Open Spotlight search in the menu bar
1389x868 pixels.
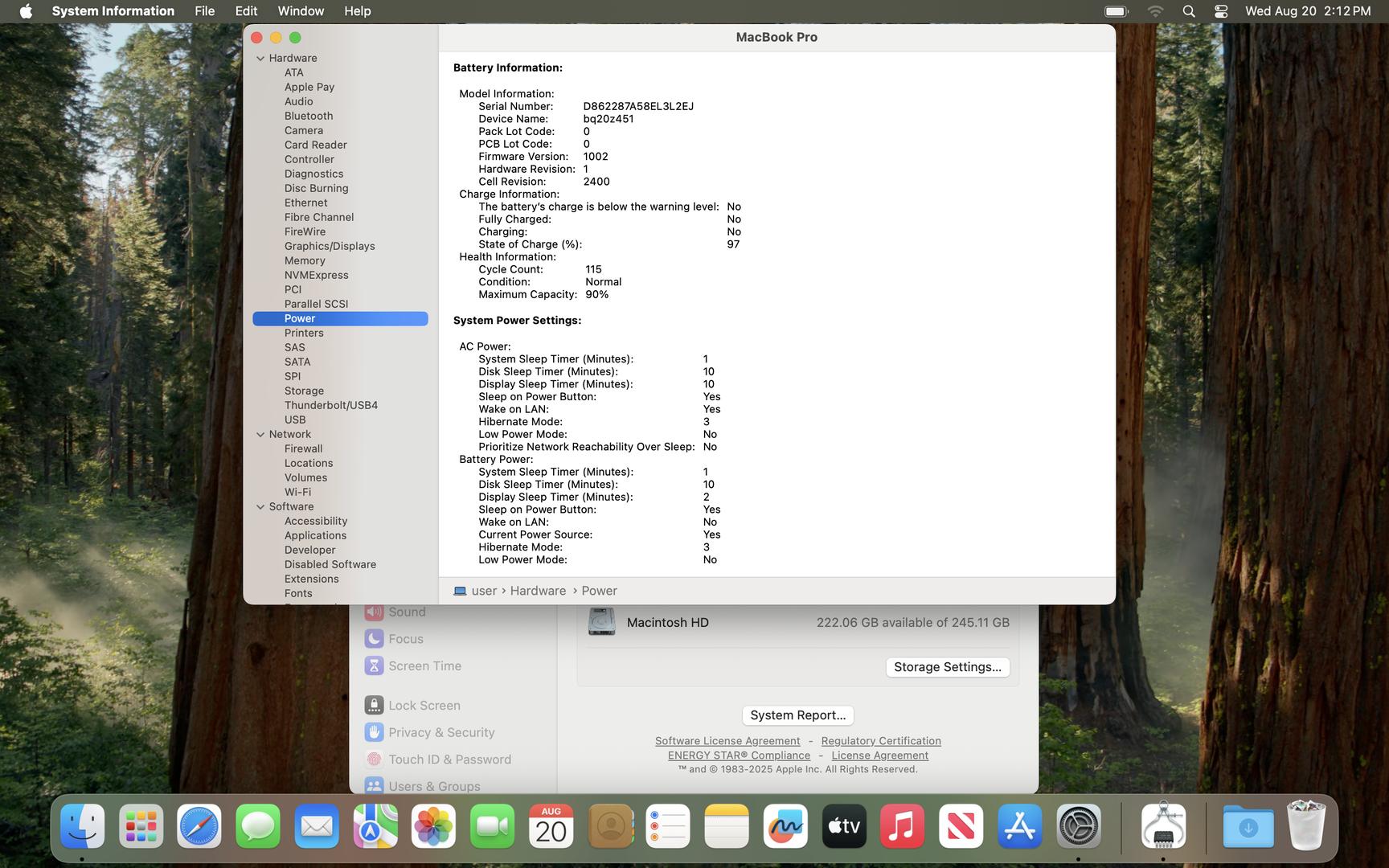(x=1189, y=11)
